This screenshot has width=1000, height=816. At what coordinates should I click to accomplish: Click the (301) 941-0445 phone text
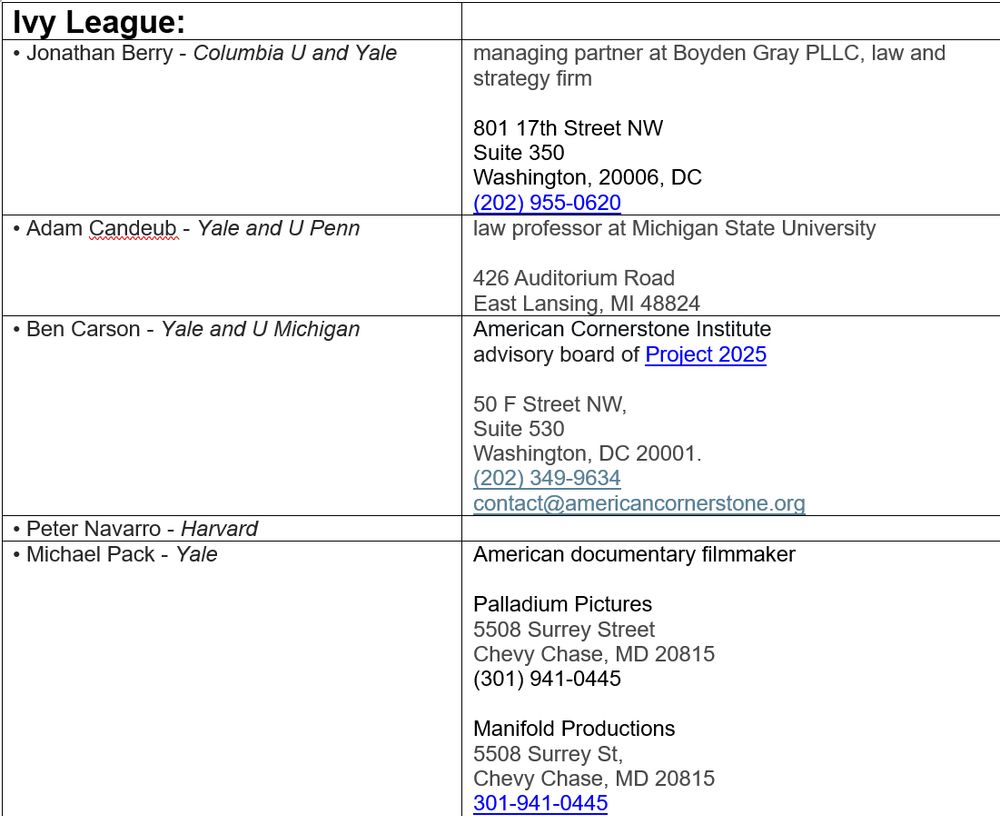click(x=547, y=679)
